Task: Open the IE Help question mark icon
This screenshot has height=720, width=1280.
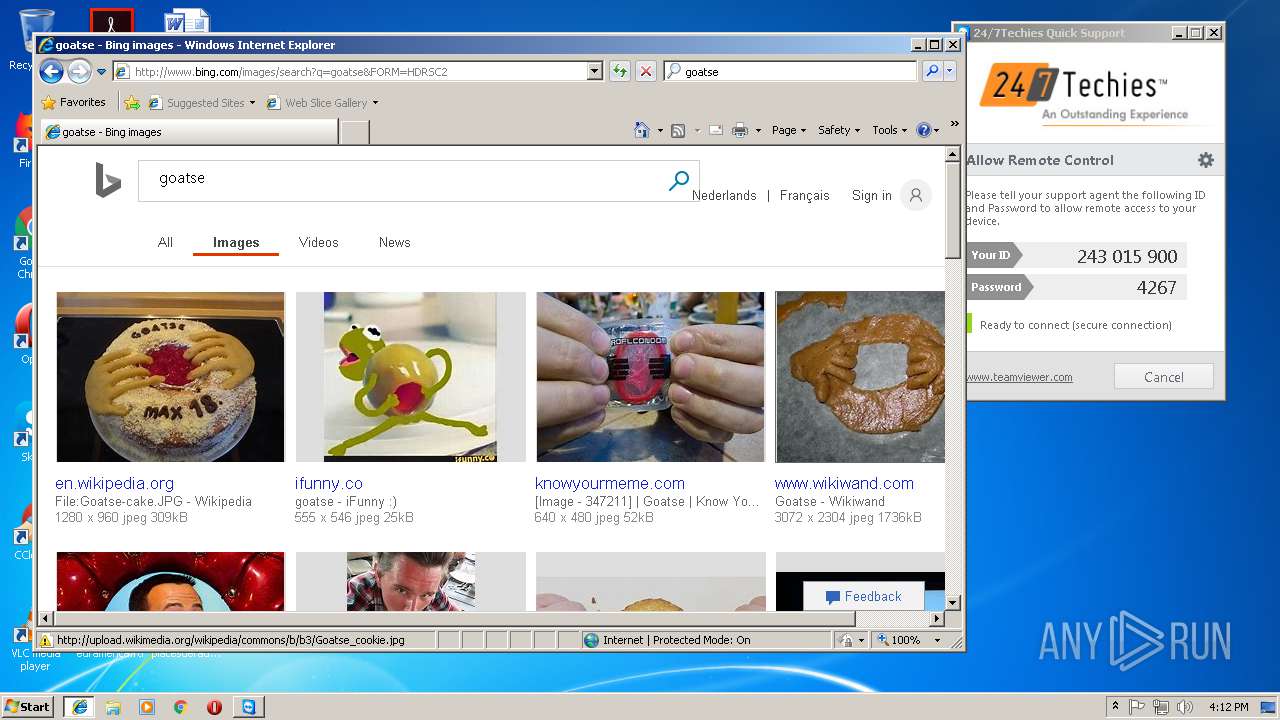Action: point(923,130)
